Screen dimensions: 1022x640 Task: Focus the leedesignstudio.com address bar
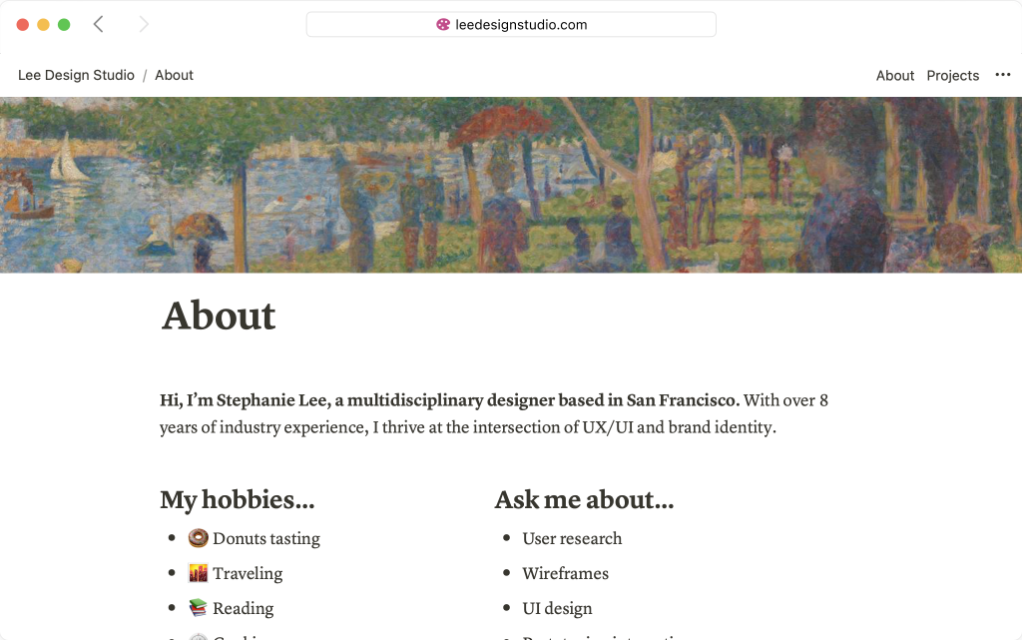coord(520,24)
